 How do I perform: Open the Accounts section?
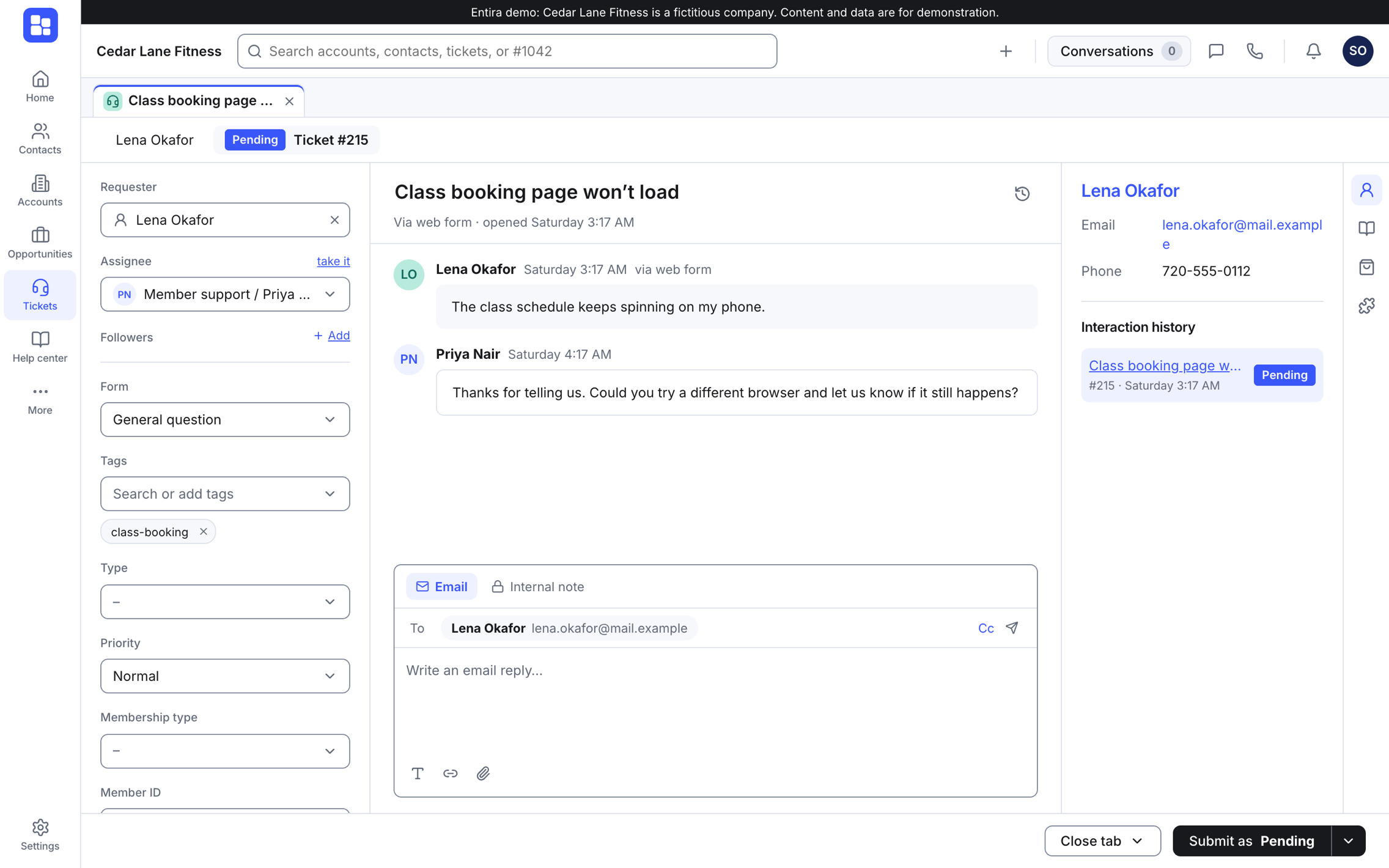click(x=40, y=191)
